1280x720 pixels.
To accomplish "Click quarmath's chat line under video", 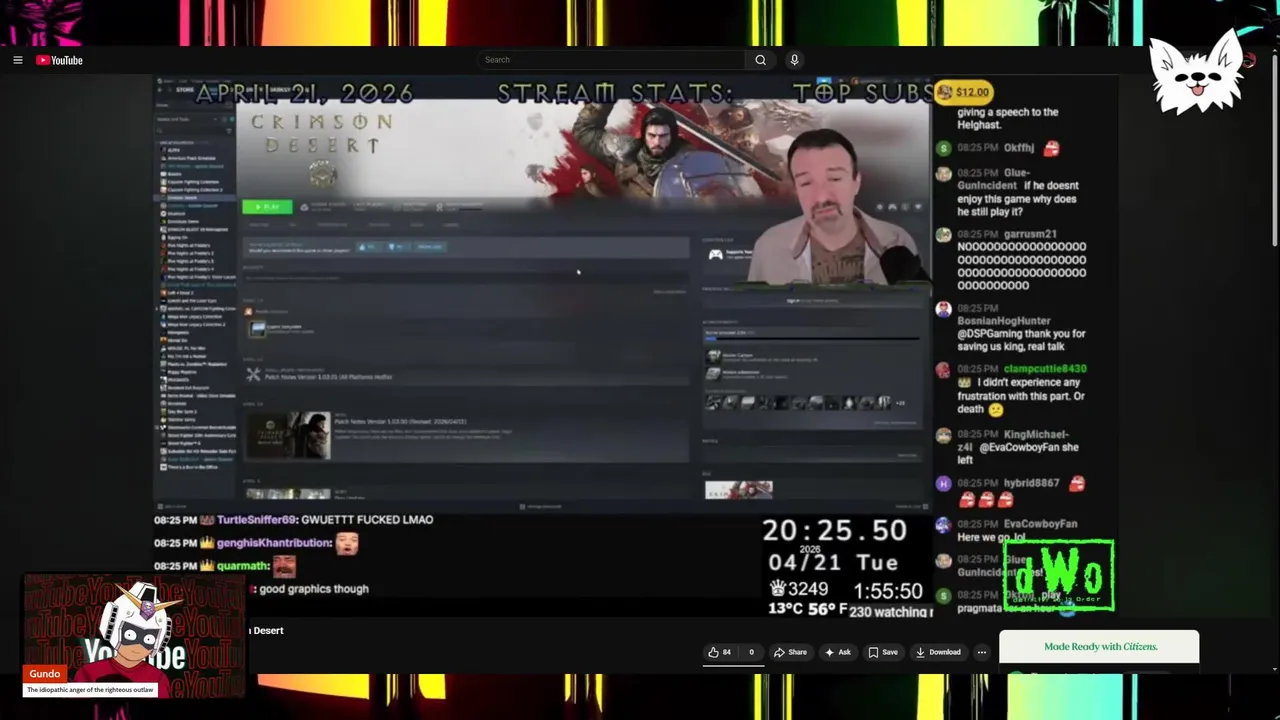I will [226, 566].
